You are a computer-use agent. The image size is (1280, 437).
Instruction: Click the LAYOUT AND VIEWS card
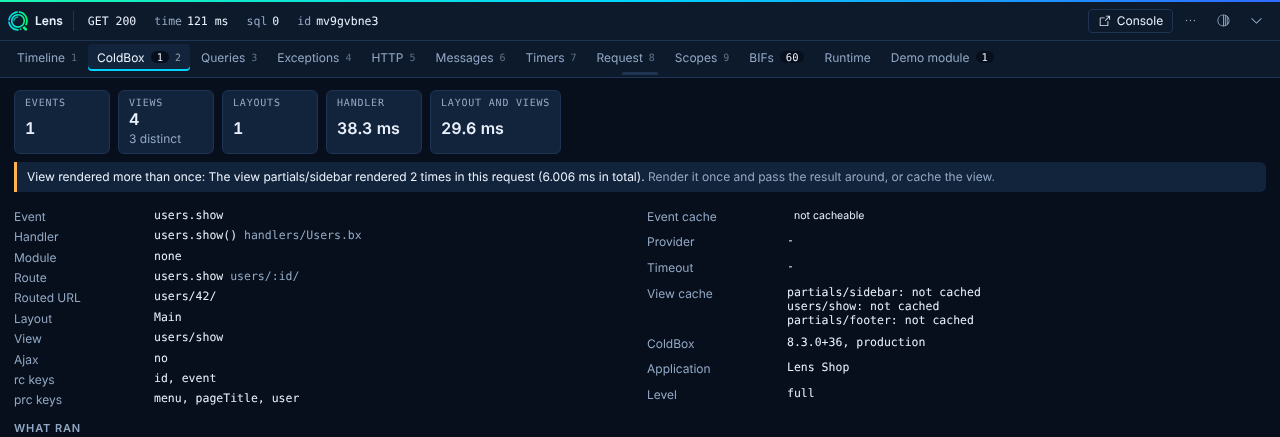[495, 122]
